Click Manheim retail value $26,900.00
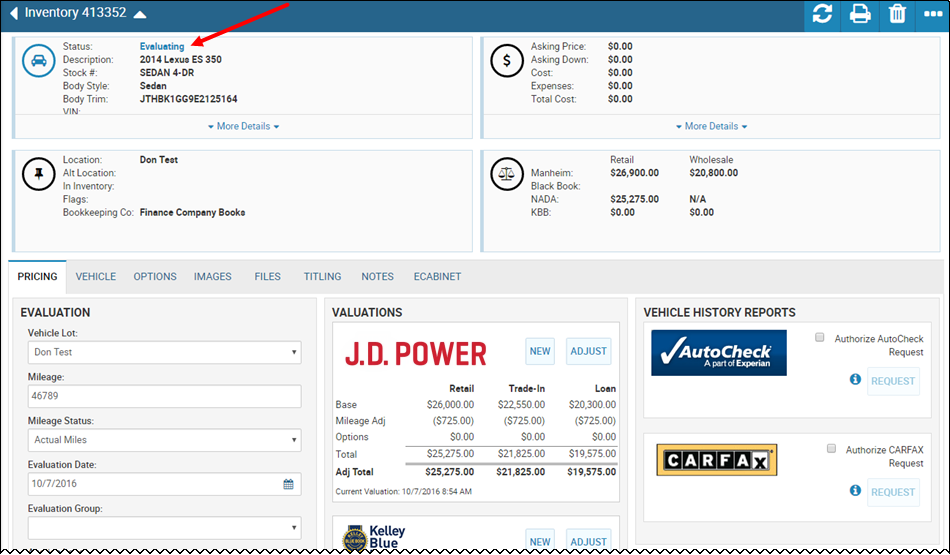 tap(634, 173)
